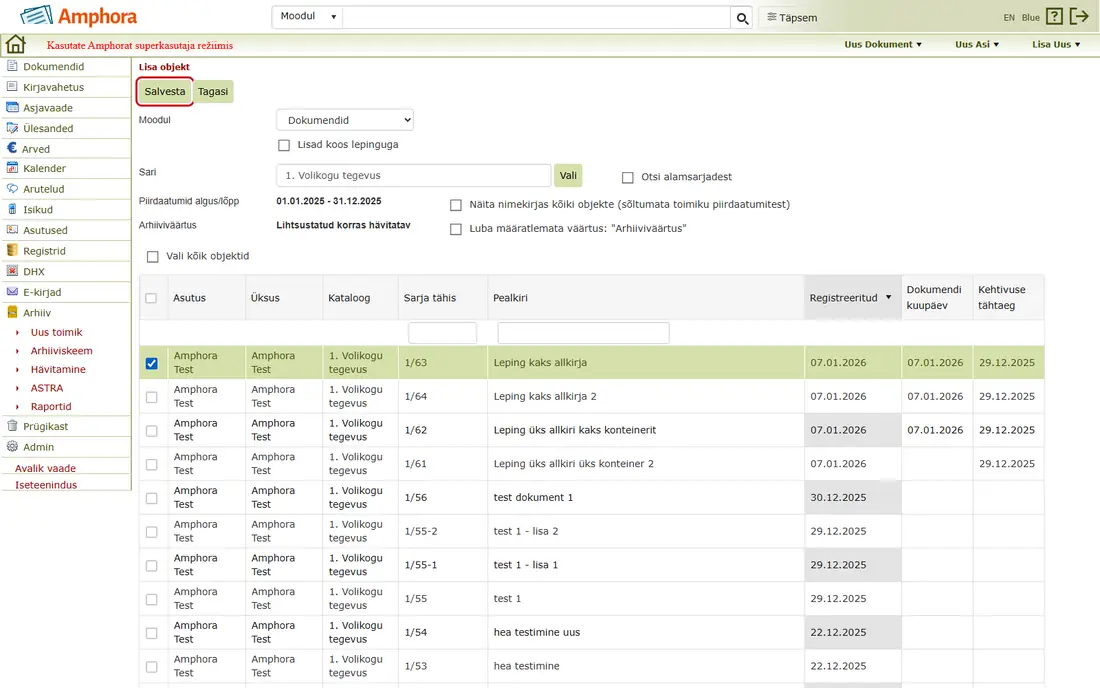
Task: Open help via the question mark icon
Action: point(1054,16)
